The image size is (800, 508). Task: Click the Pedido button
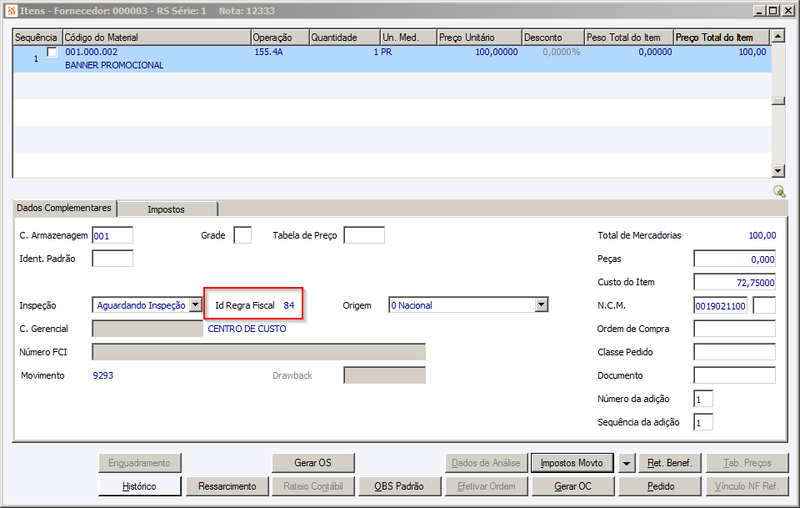click(x=660, y=486)
